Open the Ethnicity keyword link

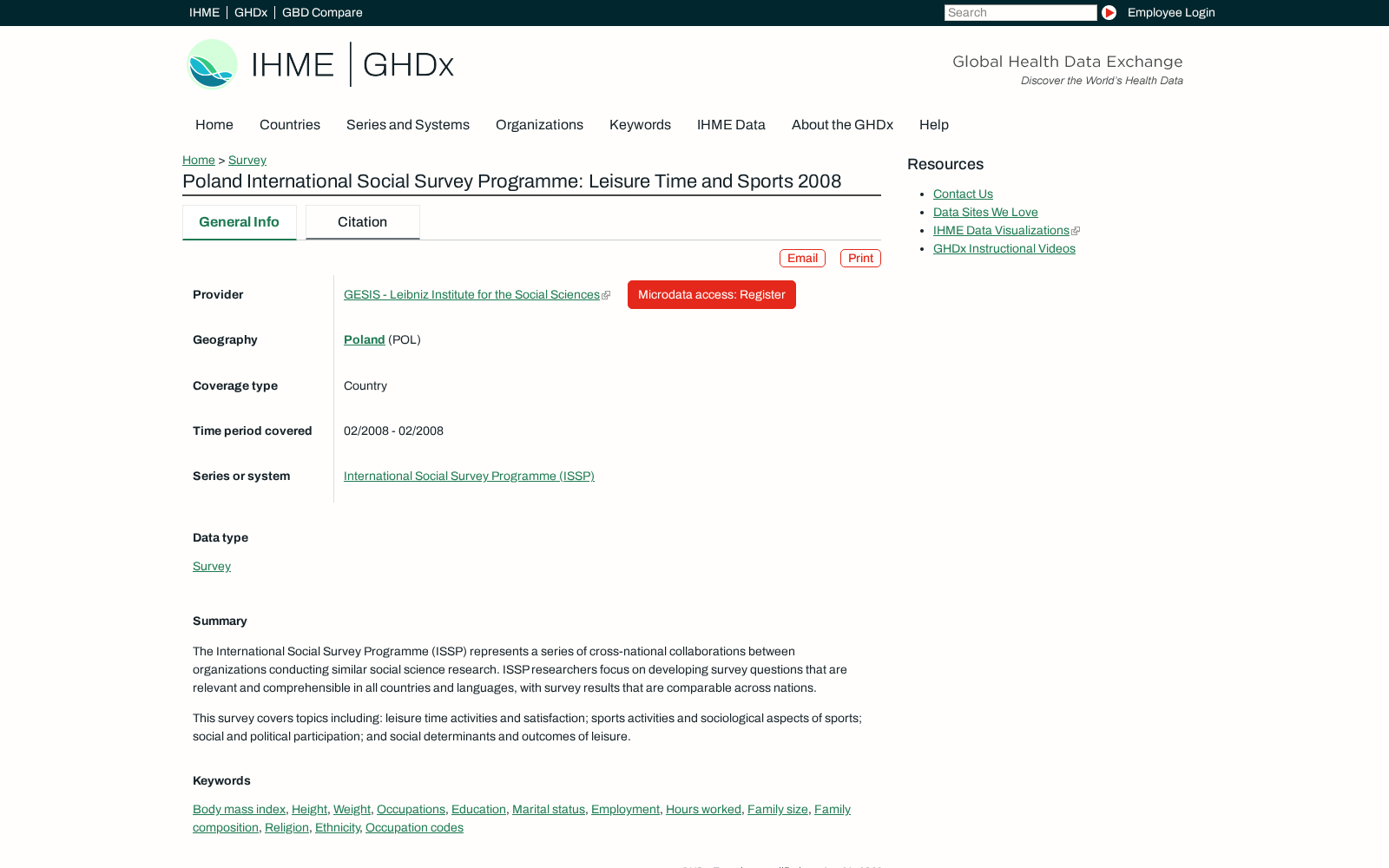click(337, 828)
